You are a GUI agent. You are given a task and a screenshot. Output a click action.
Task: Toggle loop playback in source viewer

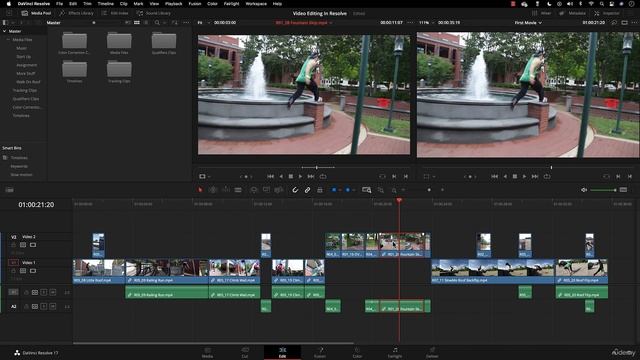pyautogui.click(x=323, y=176)
